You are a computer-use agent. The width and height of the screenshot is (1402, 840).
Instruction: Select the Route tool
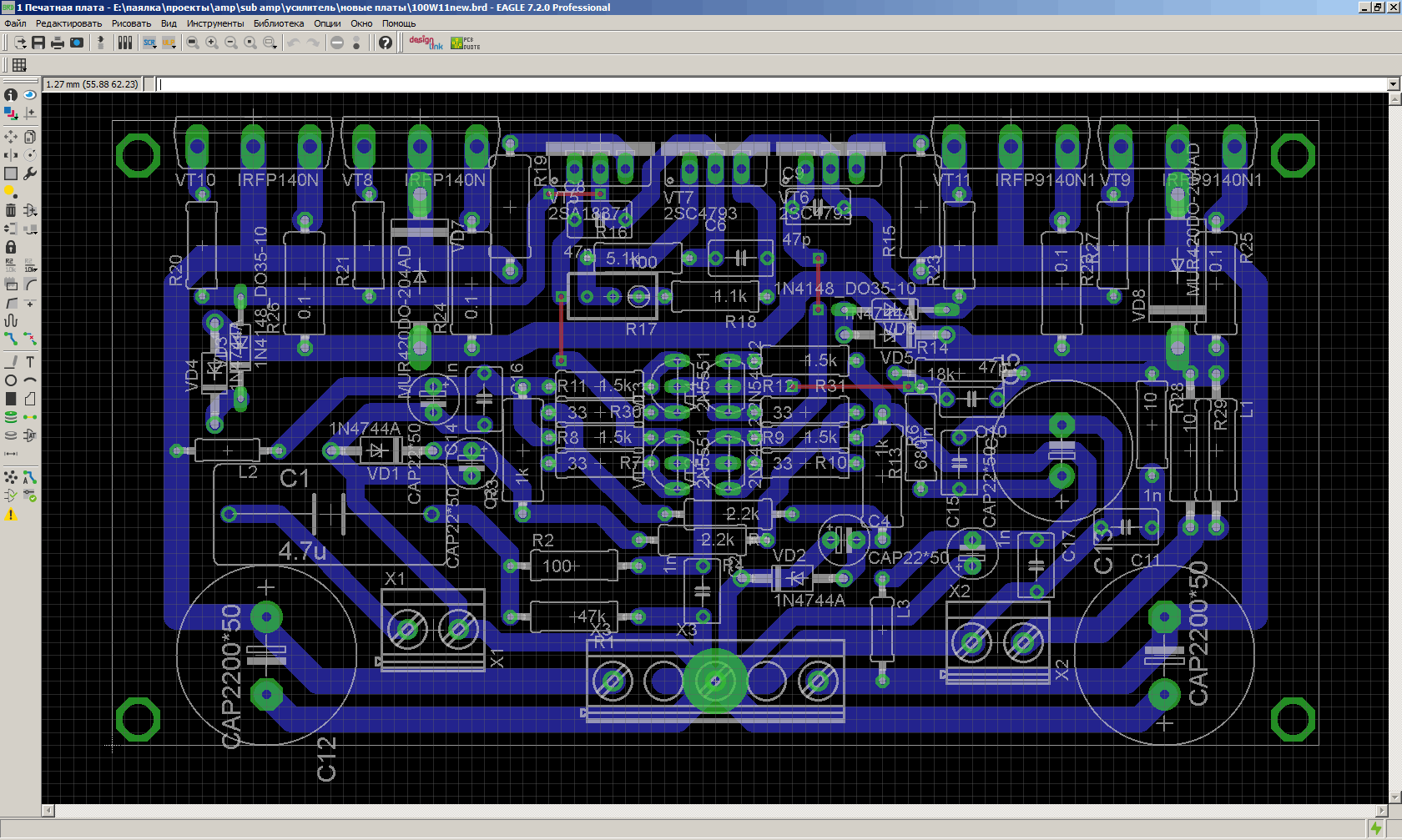pyautogui.click(x=11, y=339)
